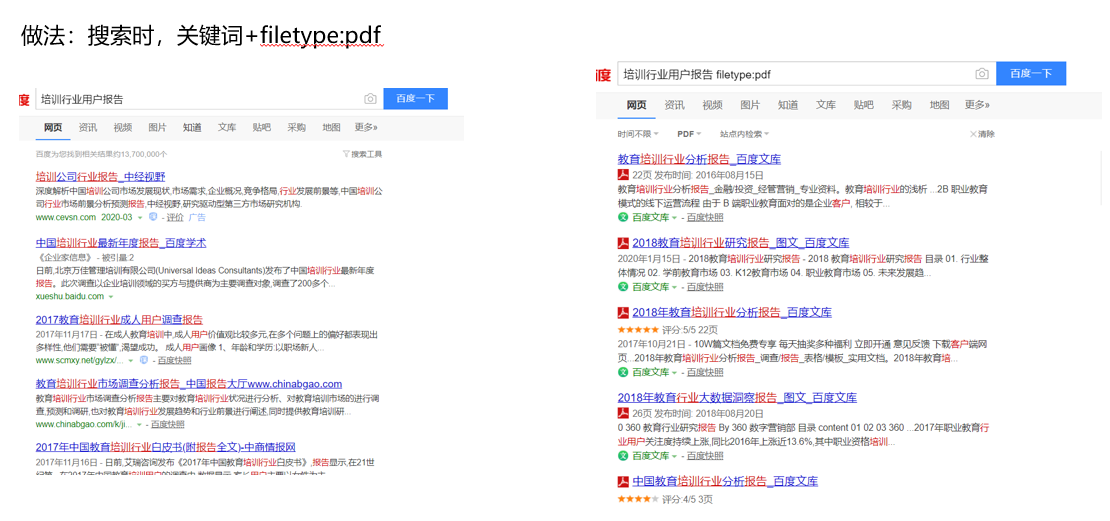Open the PDF file-type filter dropdown
The image size is (1110, 521).
[x=689, y=134]
